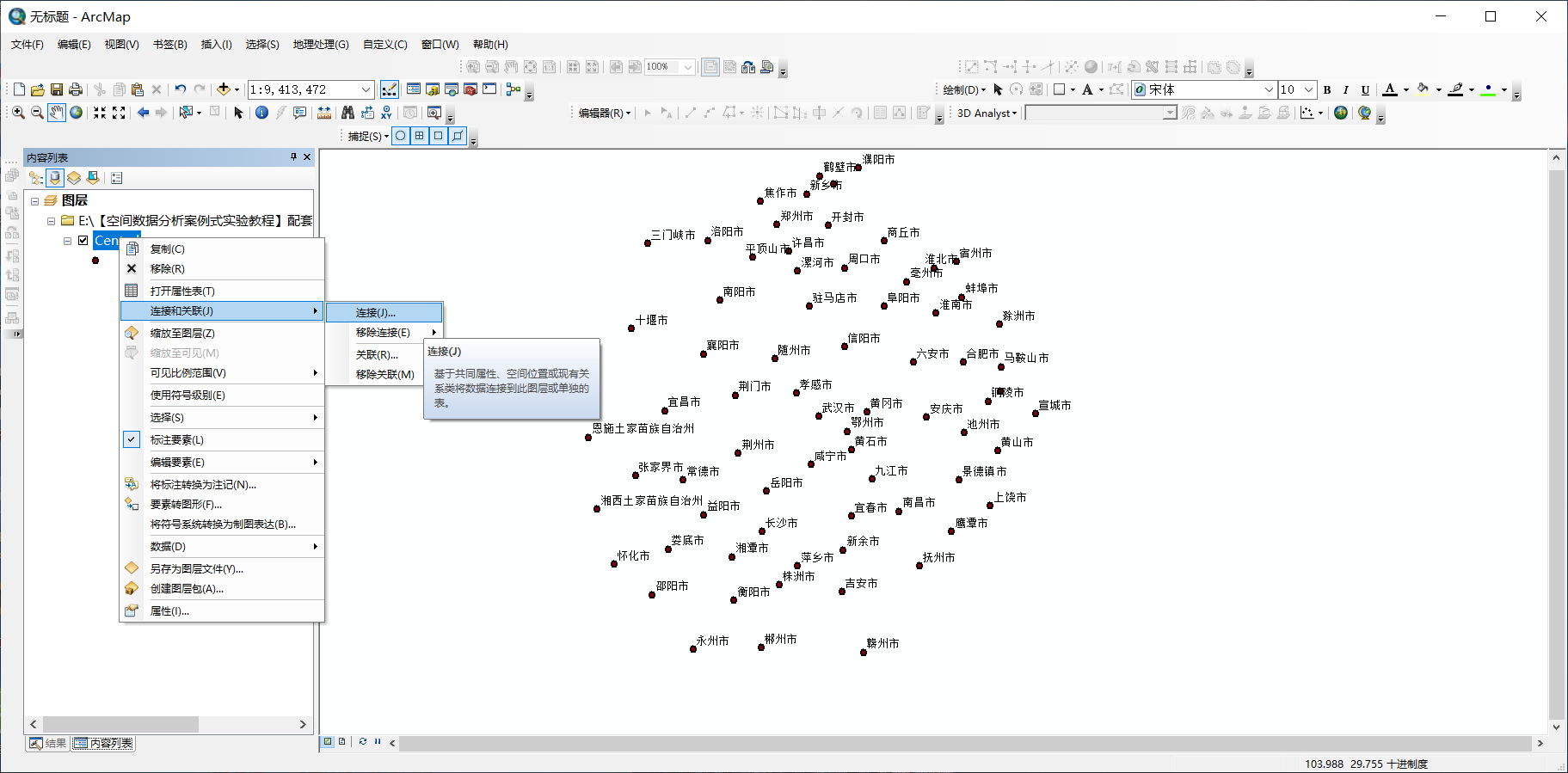
Task: Click the font color swatch
Action: click(1390, 89)
